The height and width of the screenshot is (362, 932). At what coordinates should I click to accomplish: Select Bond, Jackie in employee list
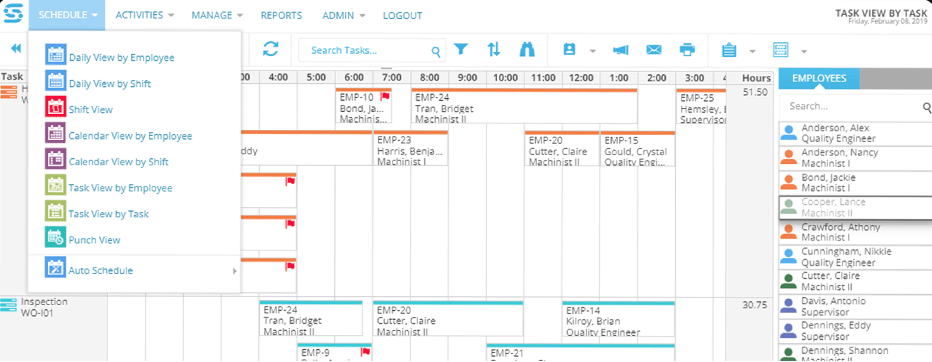855,182
